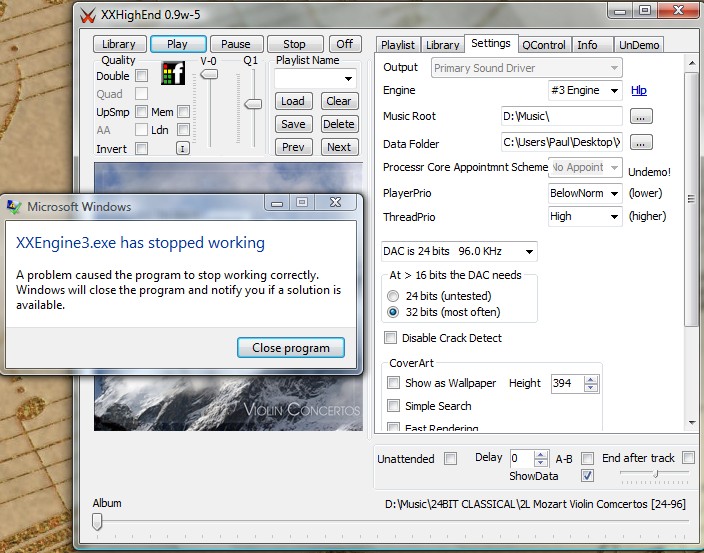Switch to the Playlist tab

tap(398, 45)
